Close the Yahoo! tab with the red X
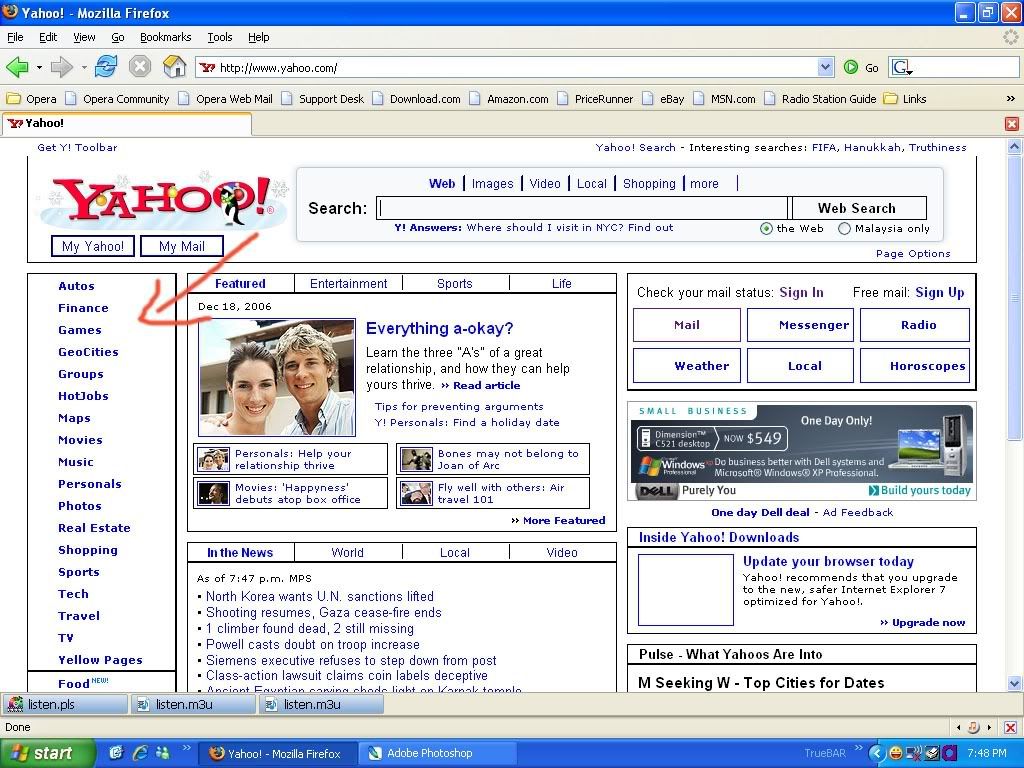The image size is (1024, 768). (1012, 123)
